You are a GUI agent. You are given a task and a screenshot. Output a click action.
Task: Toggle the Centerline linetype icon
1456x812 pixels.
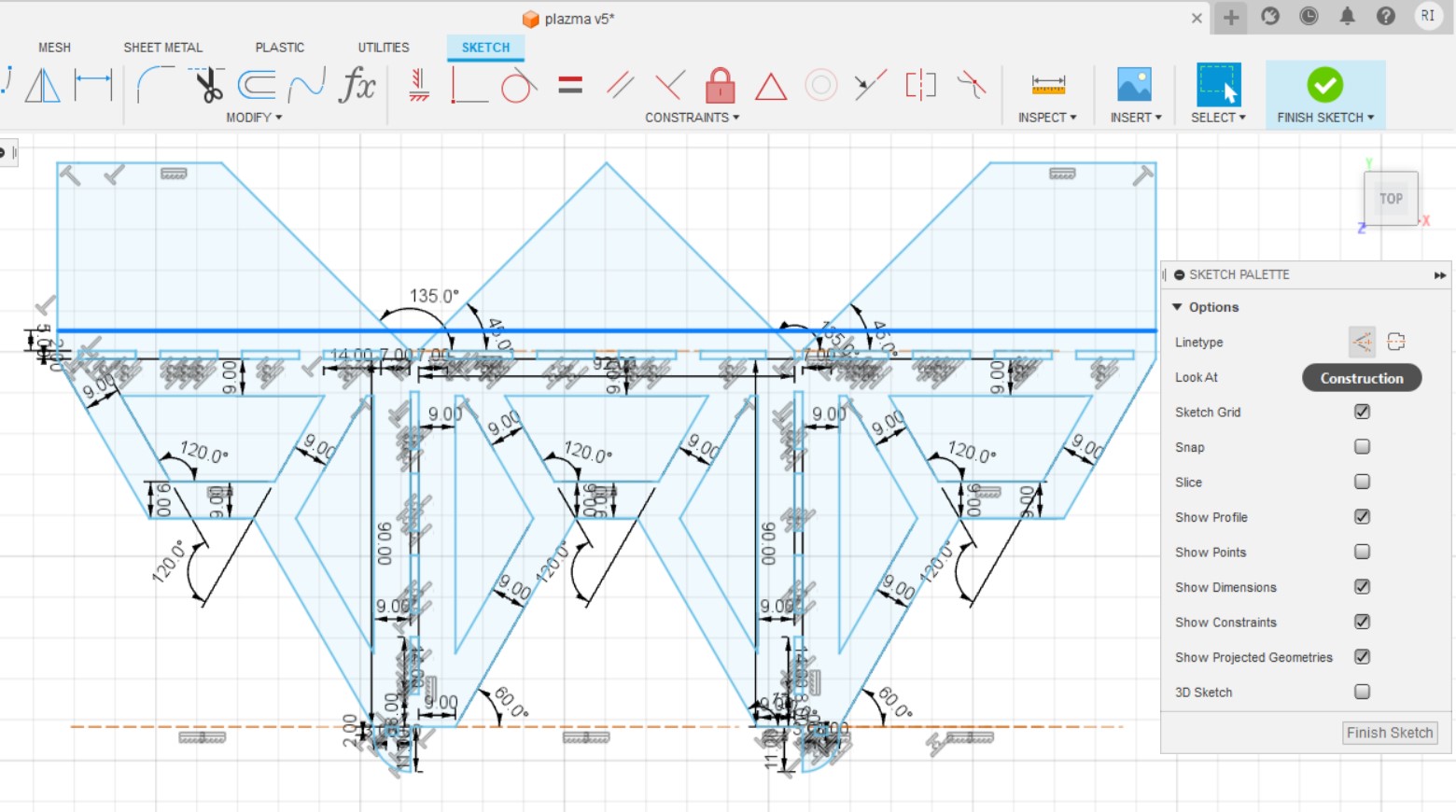[1396, 342]
